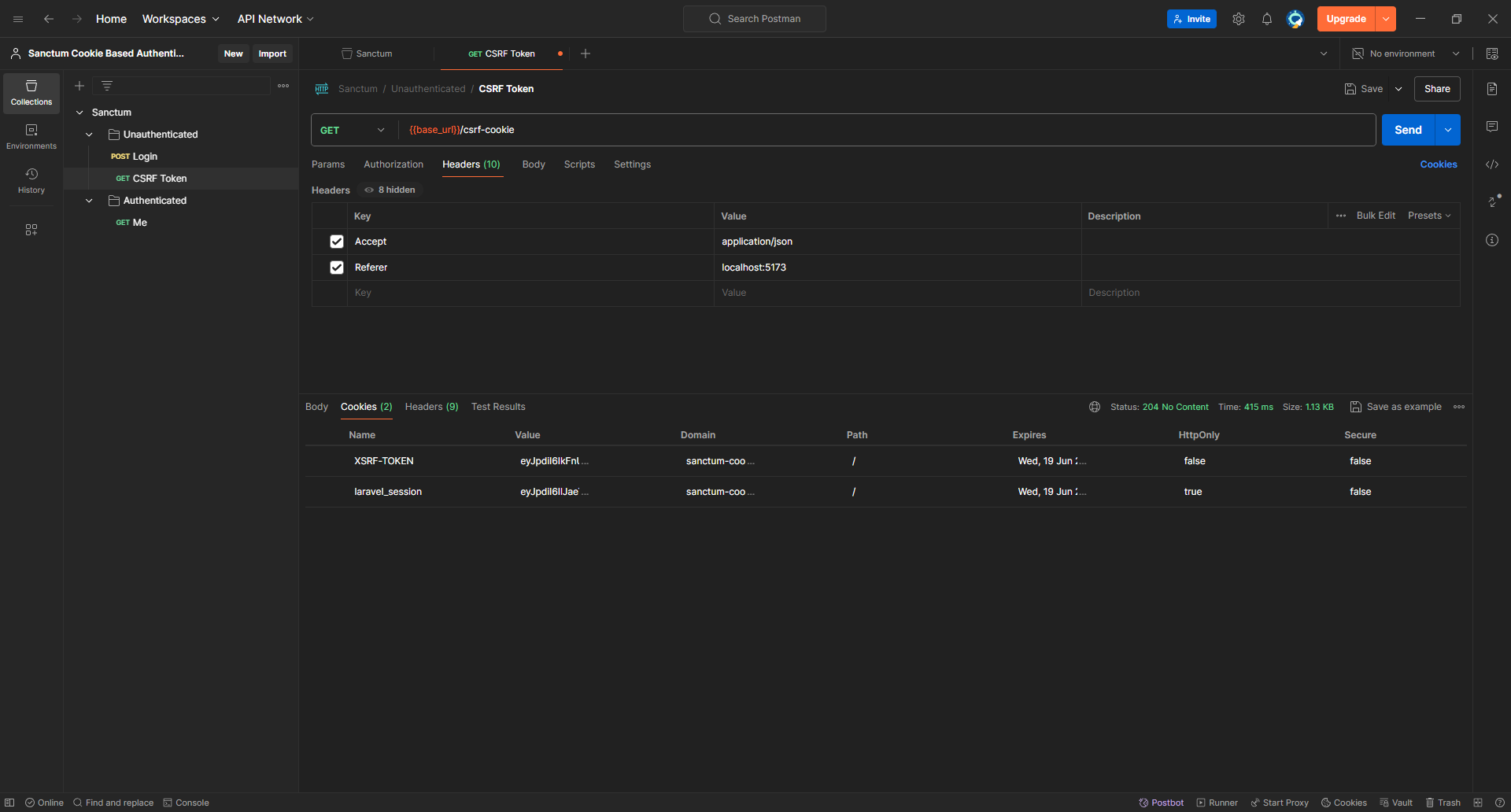Switch to the Authorization tab
This screenshot has height=812, width=1511.
[393, 164]
